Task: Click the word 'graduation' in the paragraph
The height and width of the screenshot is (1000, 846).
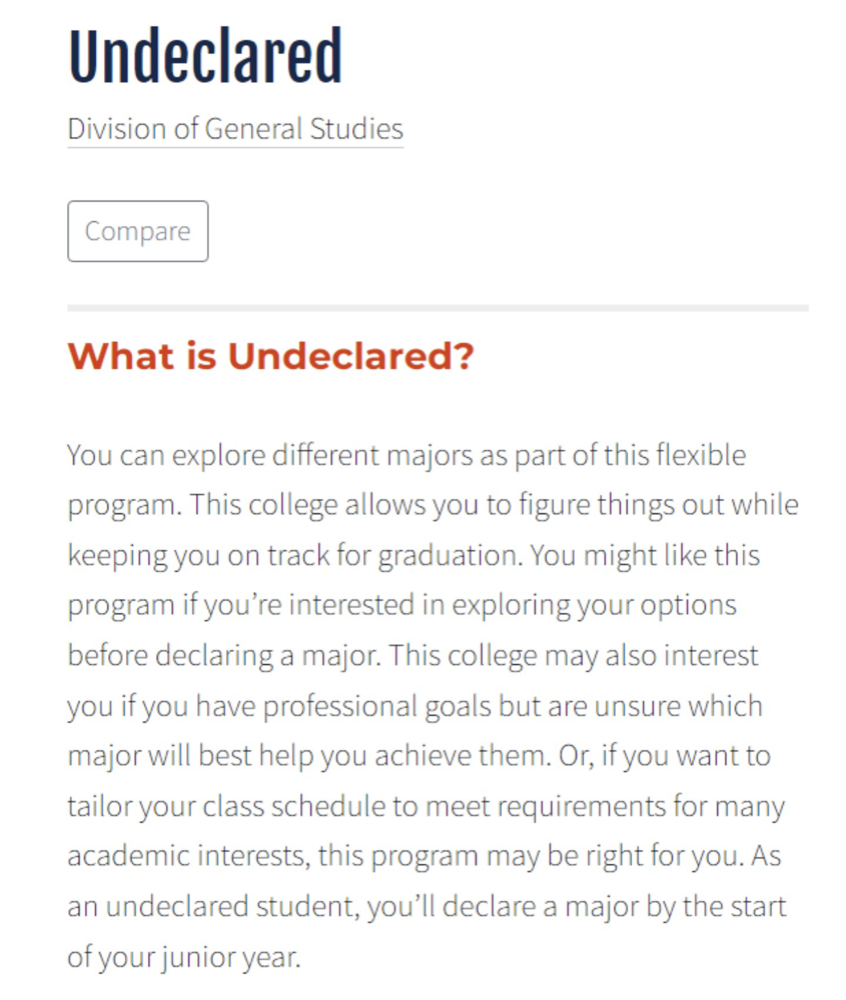Action: 451,556
